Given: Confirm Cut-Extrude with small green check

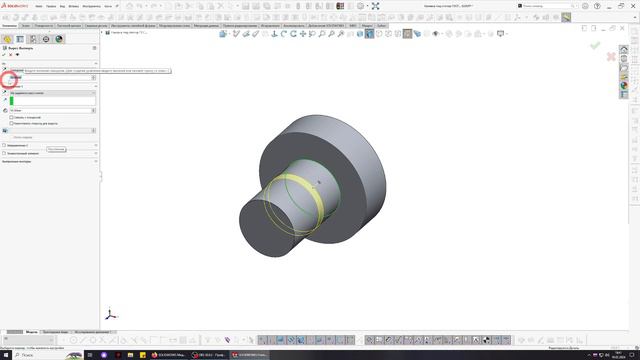Looking at the screenshot, I should (x=4, y=55).
